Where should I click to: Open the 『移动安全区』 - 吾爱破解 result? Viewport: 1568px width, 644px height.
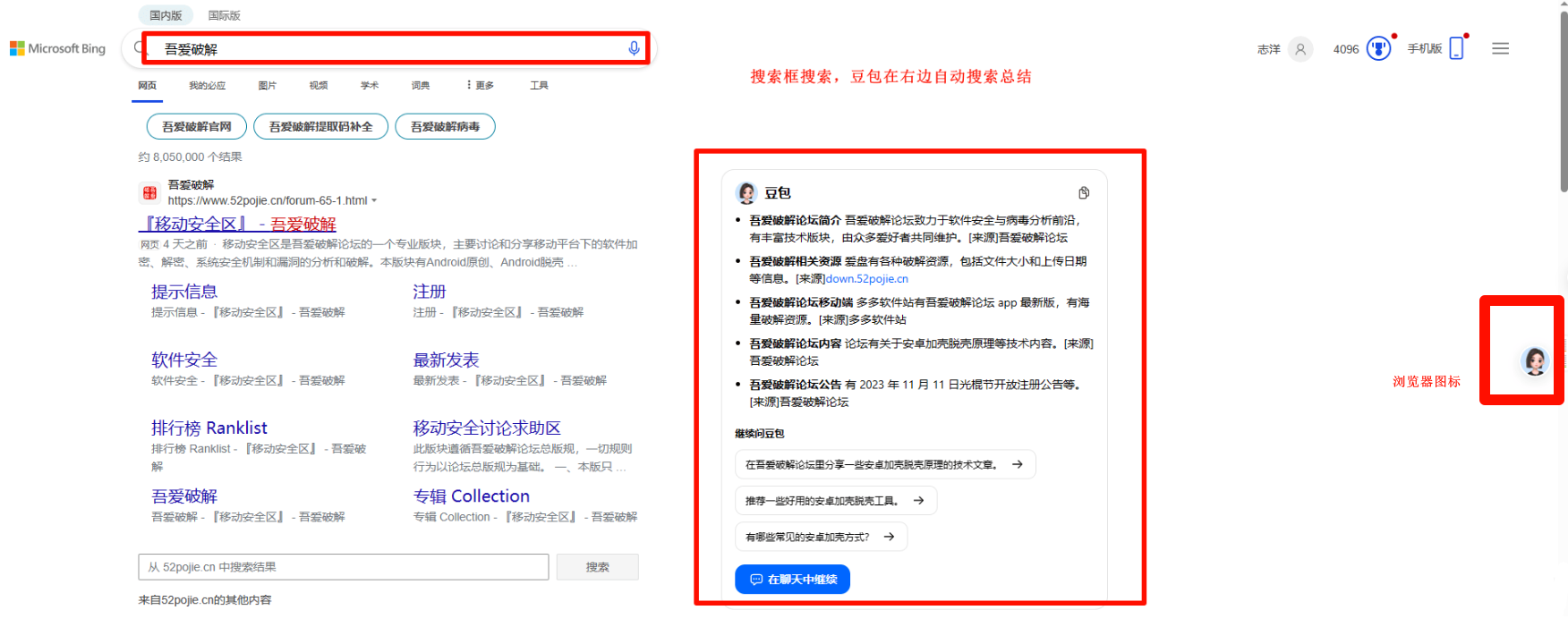239,225
